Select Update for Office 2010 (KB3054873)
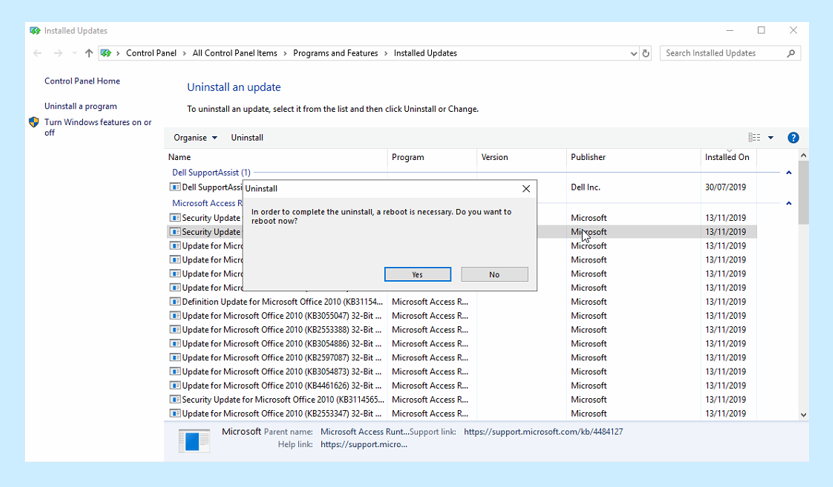This screenshot has width=833, height=487. pos(282,371)
